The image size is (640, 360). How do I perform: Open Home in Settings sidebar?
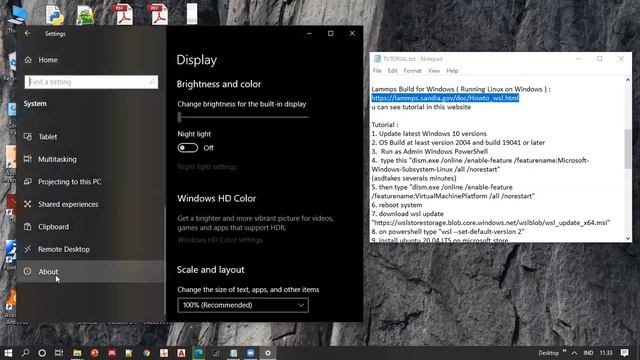pos(91,60)
